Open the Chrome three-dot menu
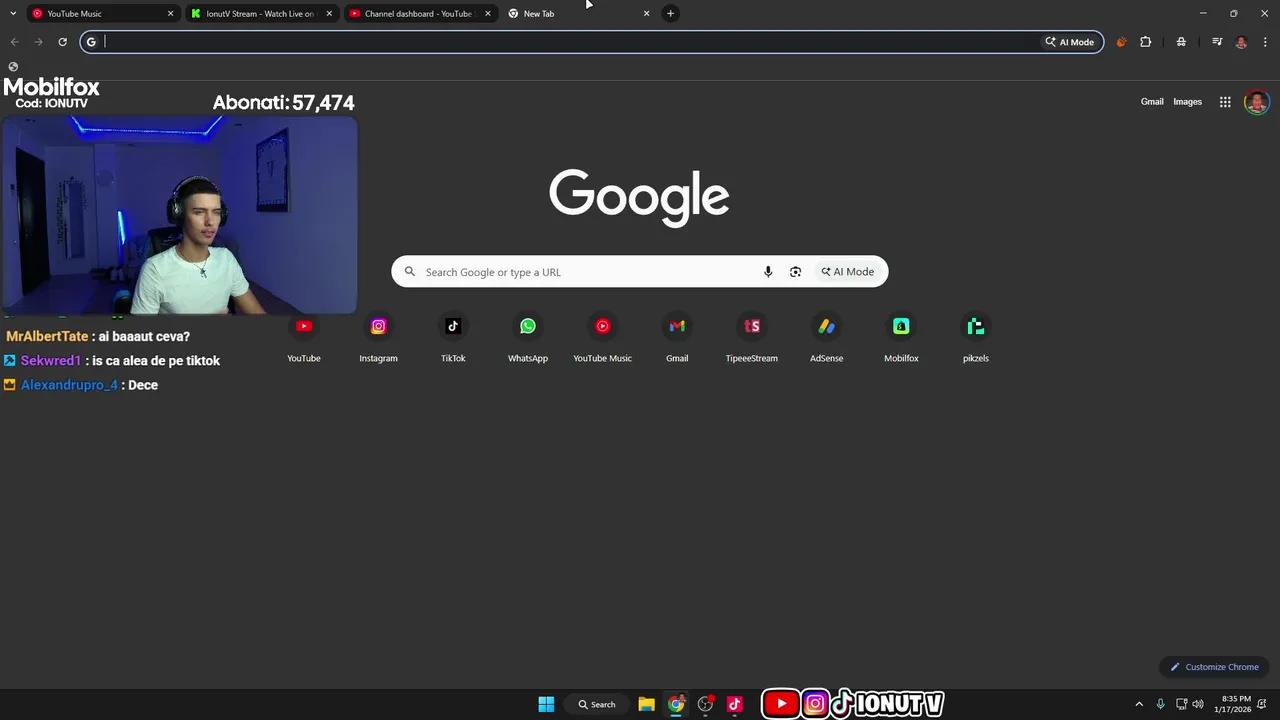Screen dimensions: 1280x720 click(1265, 42)
